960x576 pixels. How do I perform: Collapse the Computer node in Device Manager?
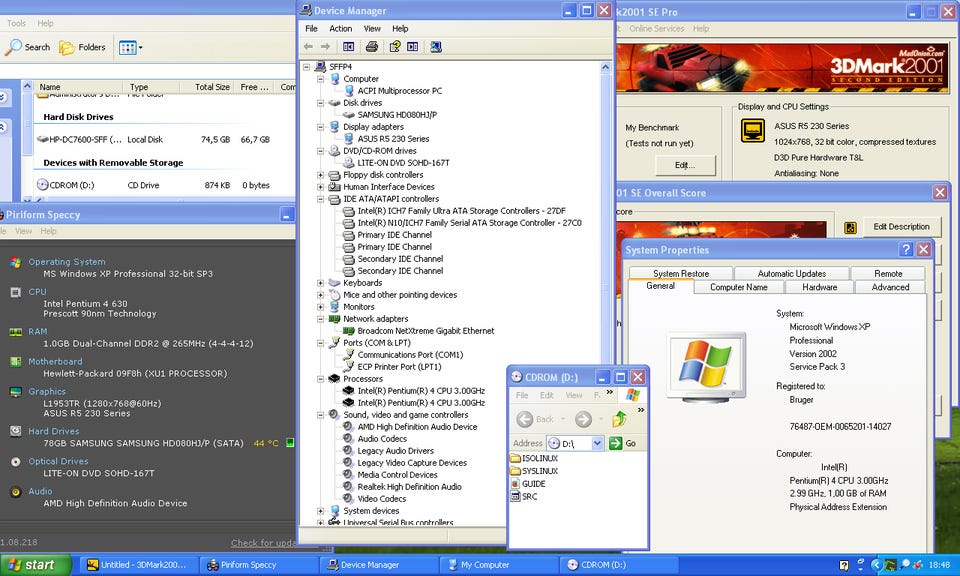coord(320,79)
